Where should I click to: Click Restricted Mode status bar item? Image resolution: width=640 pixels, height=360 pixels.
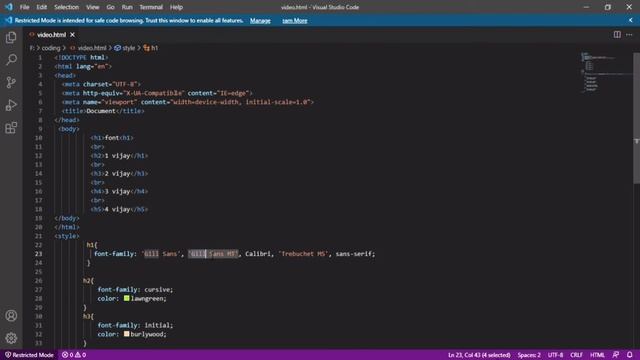pyautogui.click(x=29, y=355)
